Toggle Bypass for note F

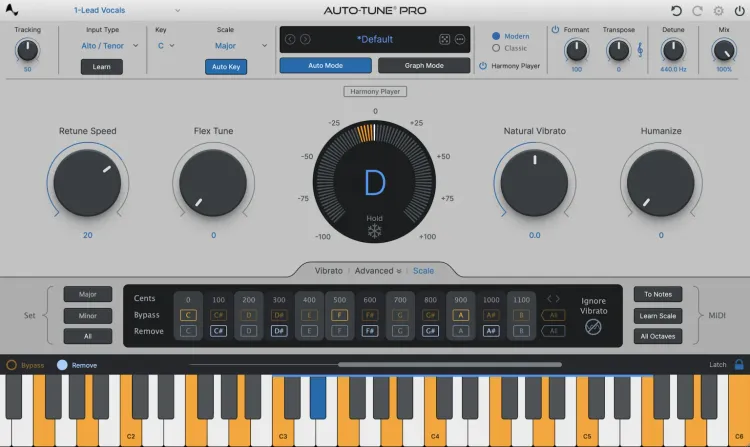340,315
